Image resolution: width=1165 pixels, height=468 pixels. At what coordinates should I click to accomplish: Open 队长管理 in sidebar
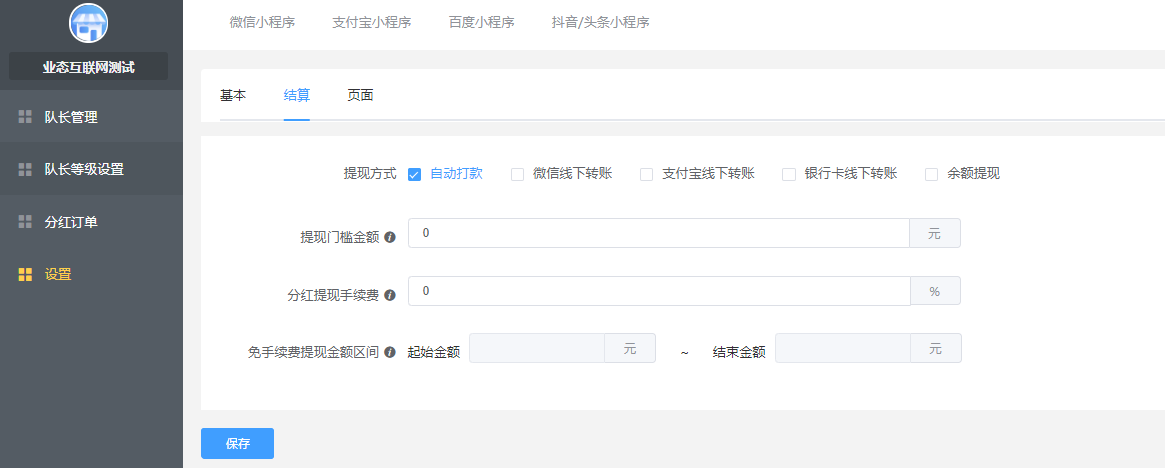tap(91, 117)
